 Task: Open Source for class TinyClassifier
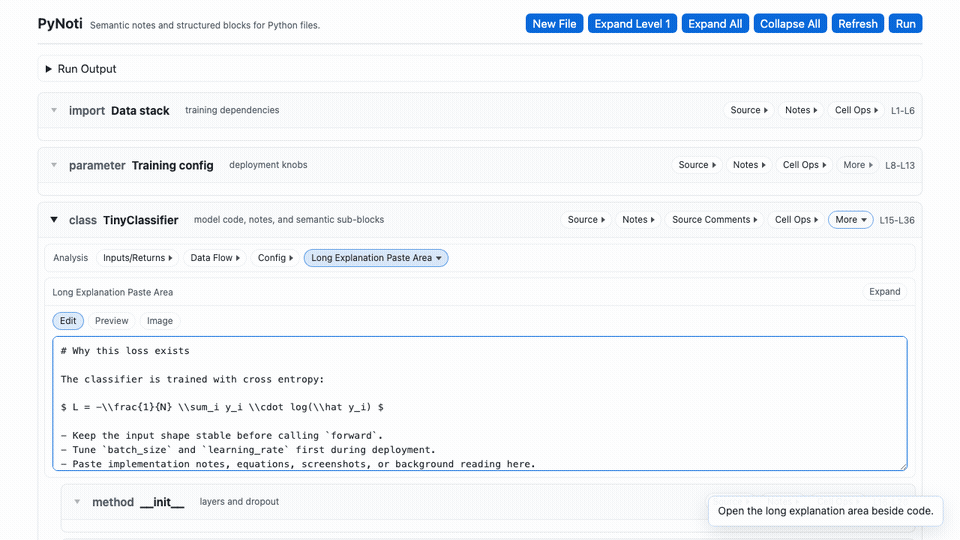[x=586, y=220]
